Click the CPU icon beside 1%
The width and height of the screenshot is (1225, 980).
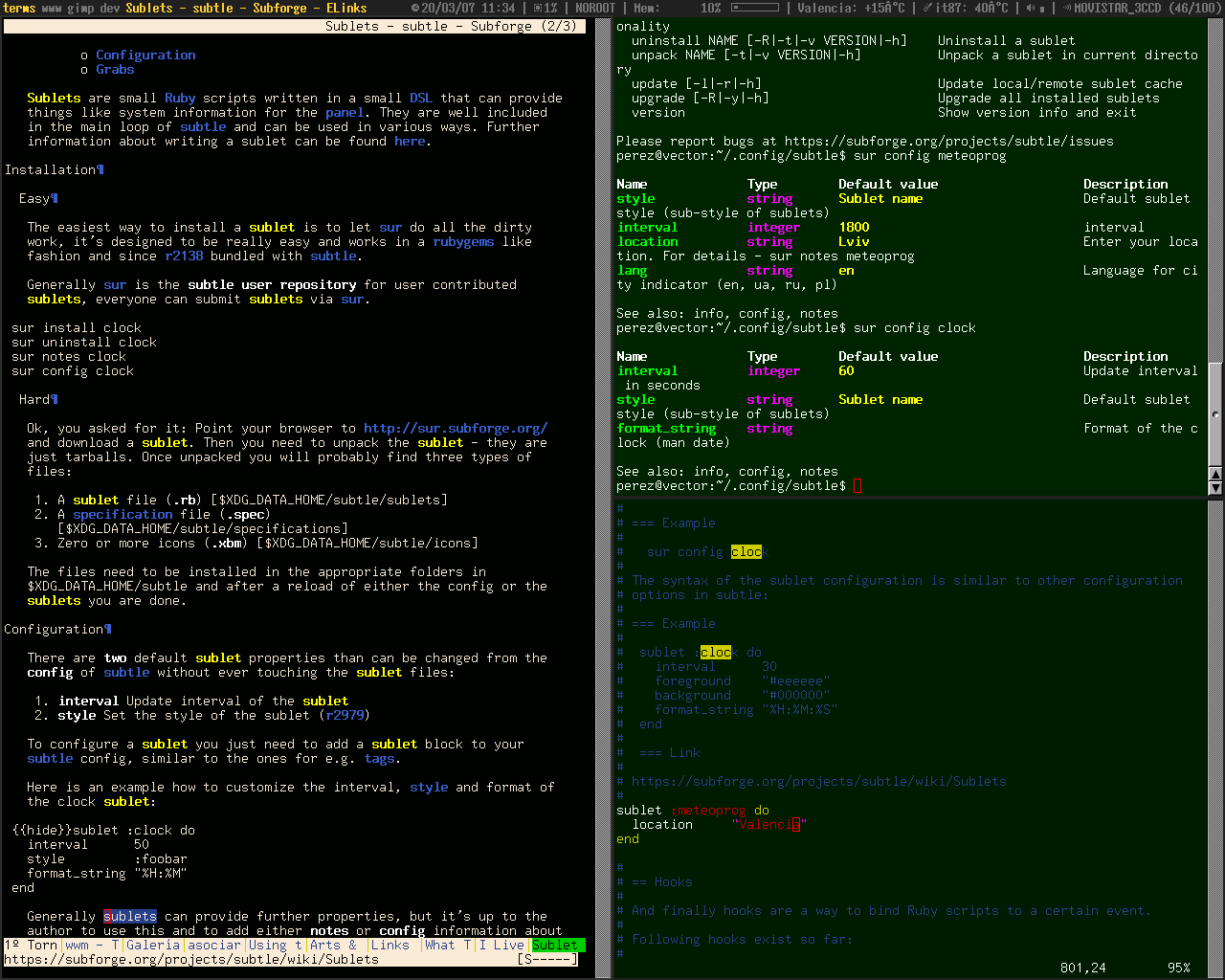tap(538, 8)
